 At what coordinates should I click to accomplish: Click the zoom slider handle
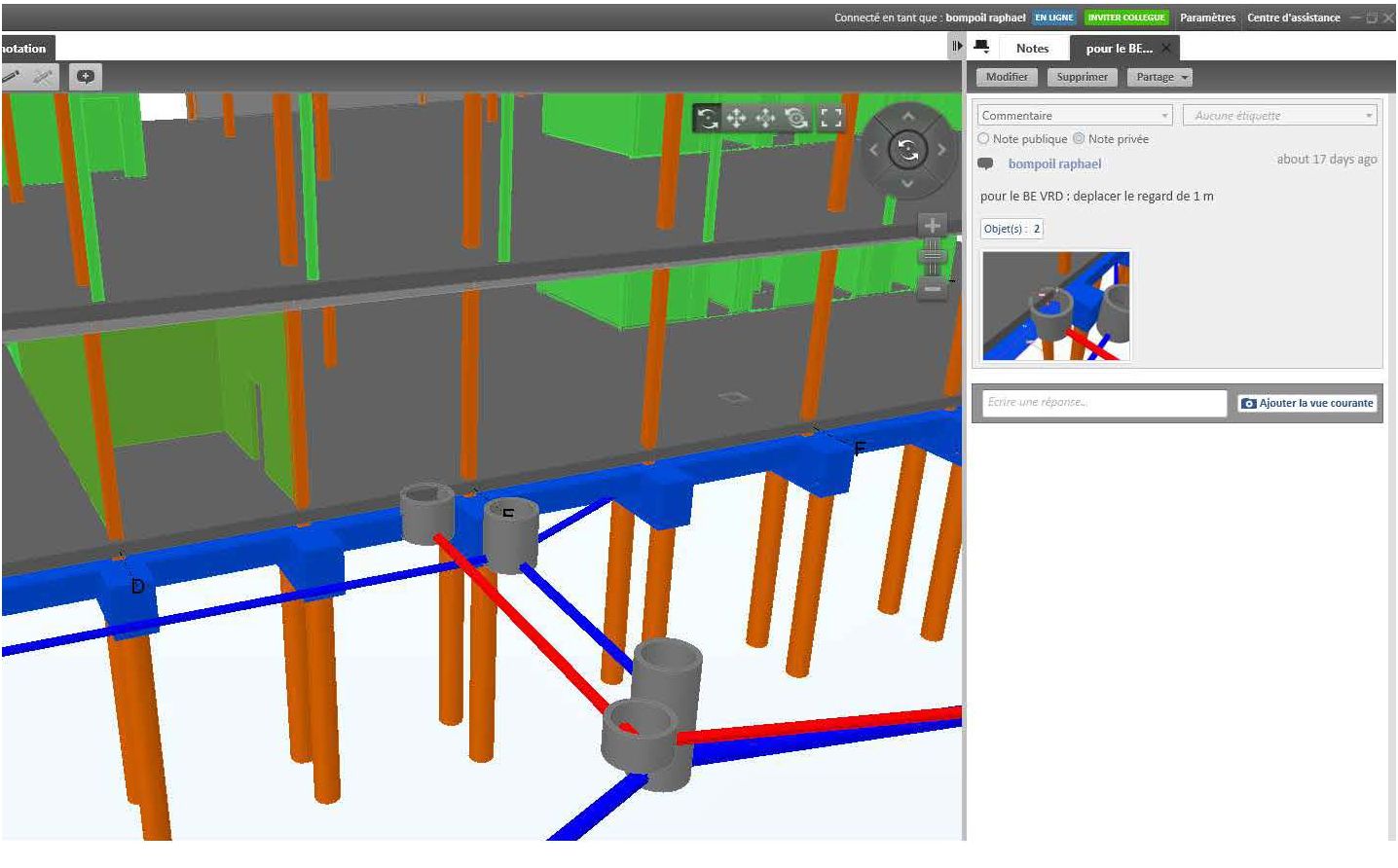[932, 256]
